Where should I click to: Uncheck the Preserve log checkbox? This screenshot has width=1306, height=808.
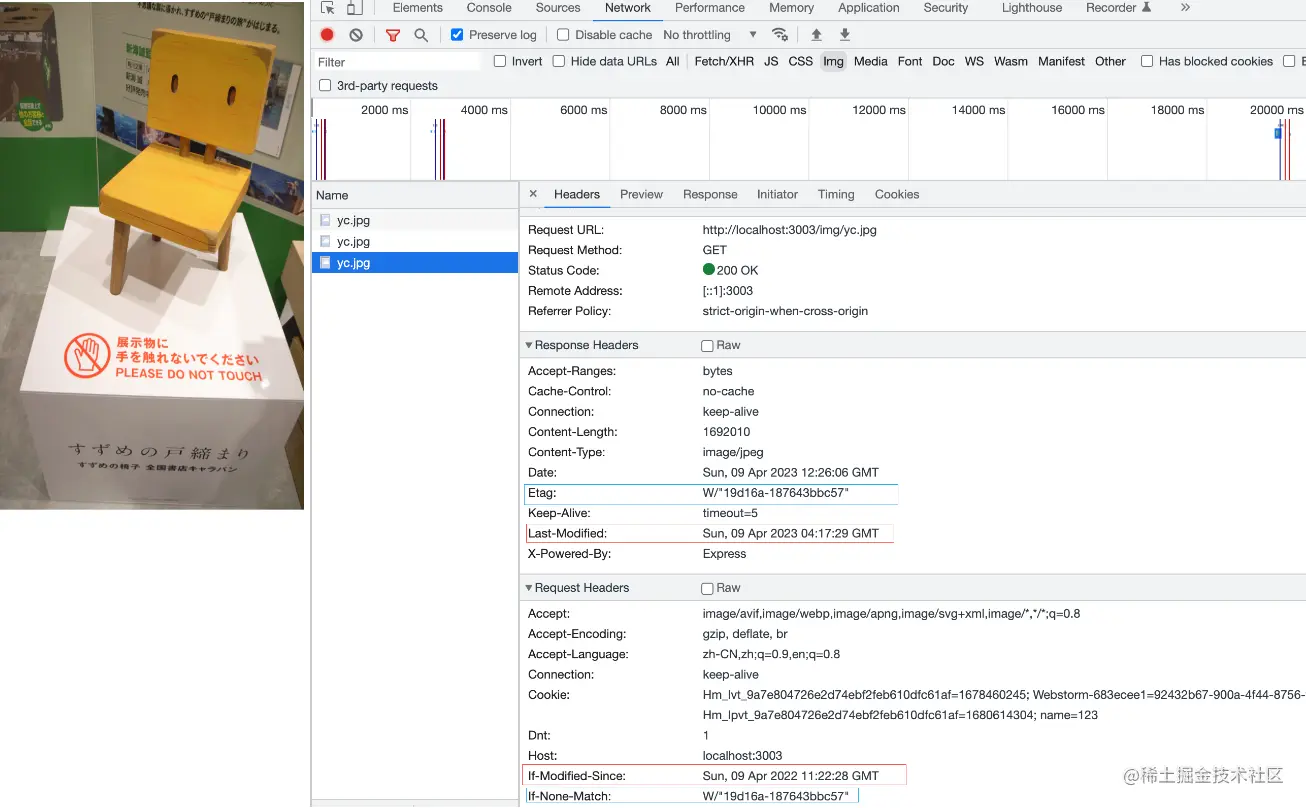click(457, 35)
